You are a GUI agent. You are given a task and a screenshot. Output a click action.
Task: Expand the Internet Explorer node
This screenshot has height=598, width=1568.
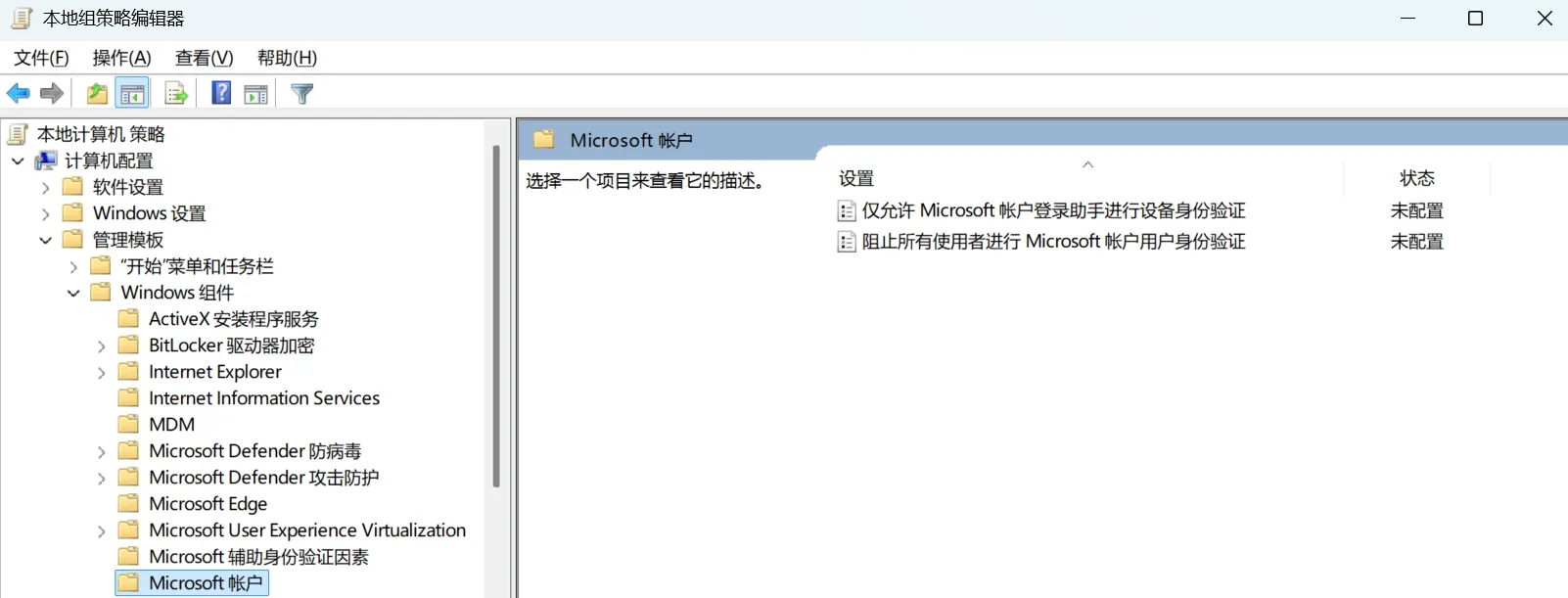[x=101, y=372]
